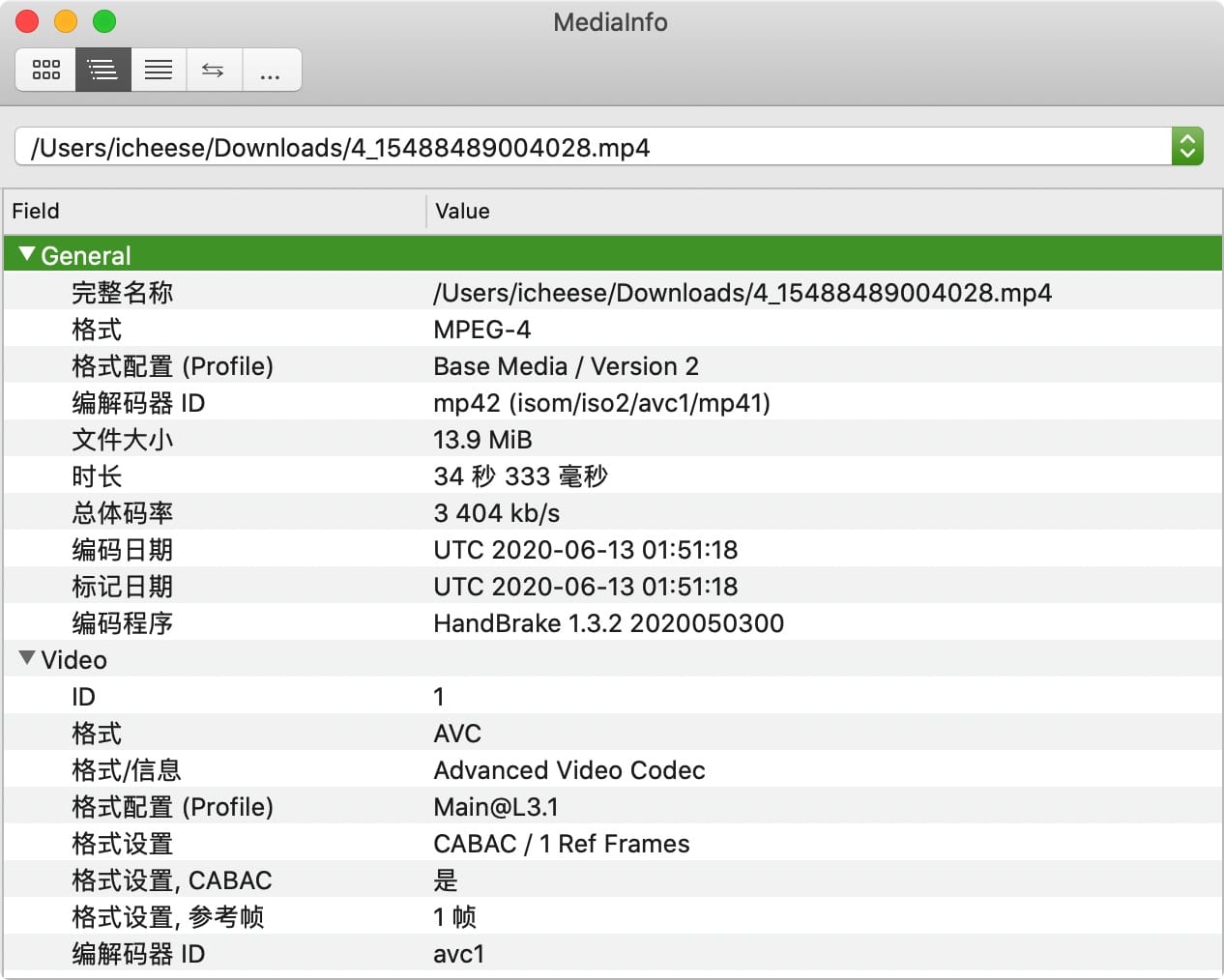Open the more options ellipsis button
Image resolution: width=1224 pixels, height=980 pixels.
[x=271, y=70]
